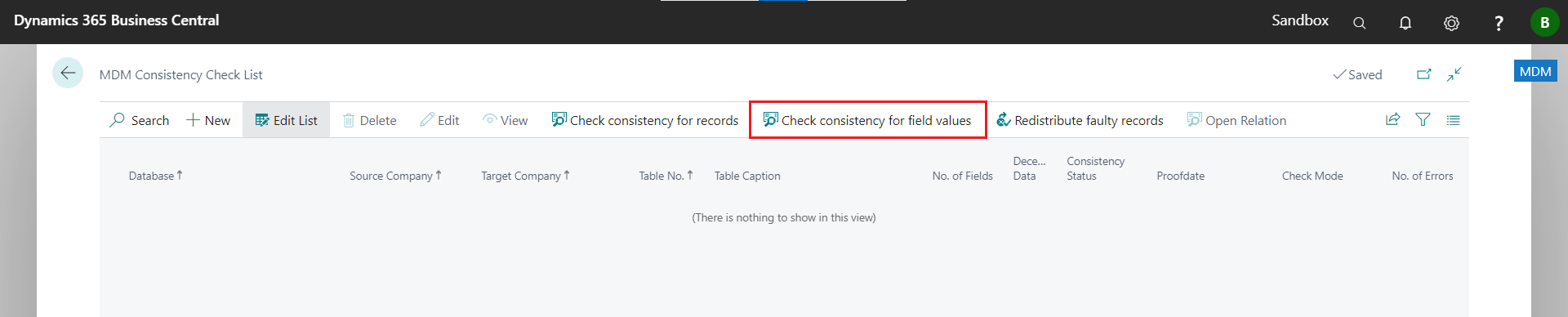Click the New button
Image resolution: width=1568 pixels, height=317 pixels.
[x=208, y=120]
